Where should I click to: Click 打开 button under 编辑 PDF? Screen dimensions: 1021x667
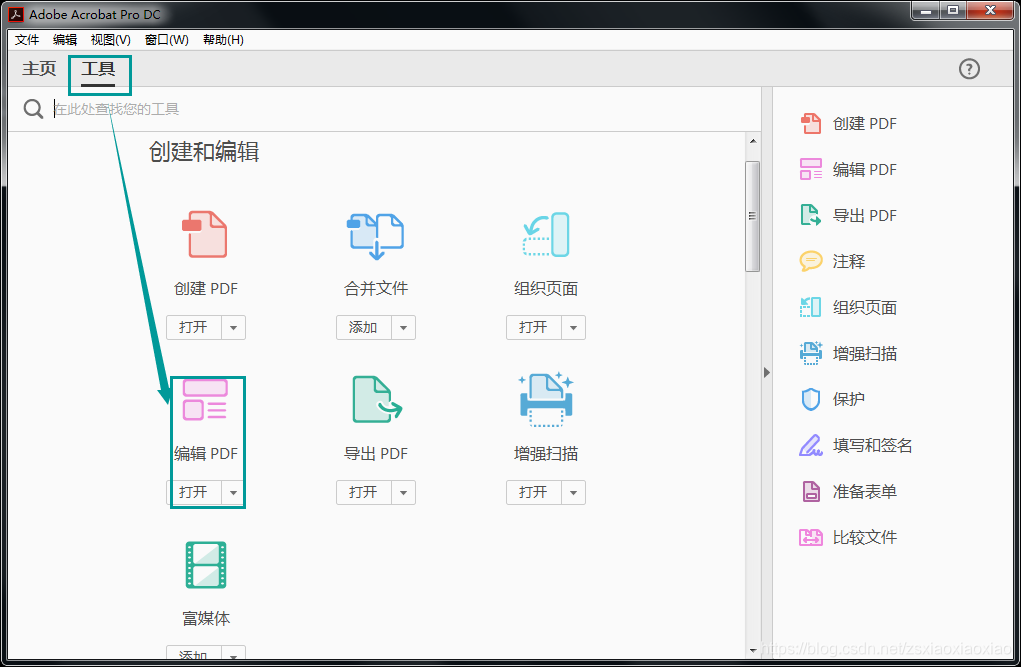(x=194, y=492)
